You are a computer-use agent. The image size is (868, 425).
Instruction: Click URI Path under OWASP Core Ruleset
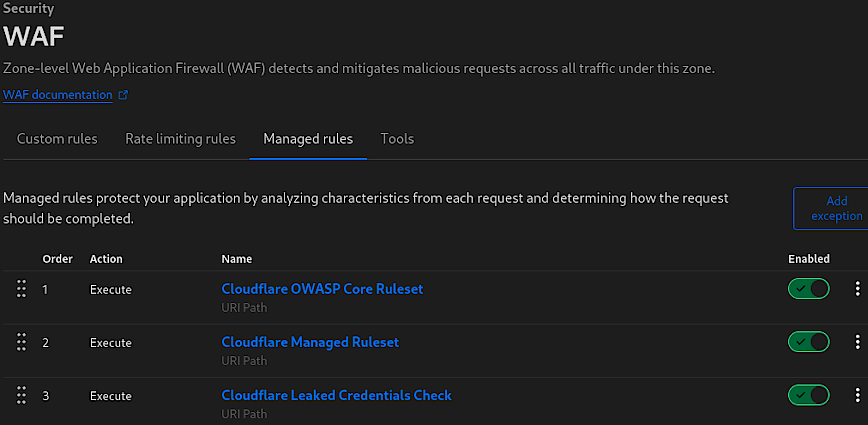click(244, 307)
